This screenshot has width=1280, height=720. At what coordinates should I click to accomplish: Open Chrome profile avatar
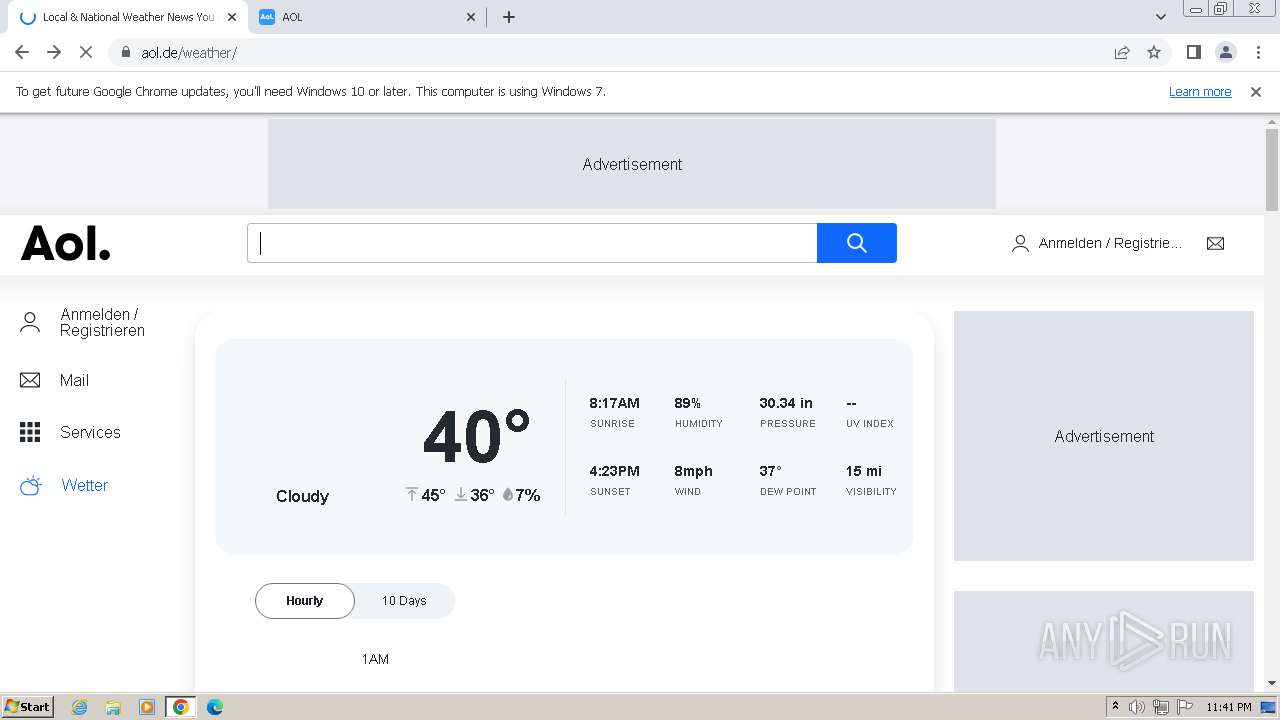[1225, 52]
